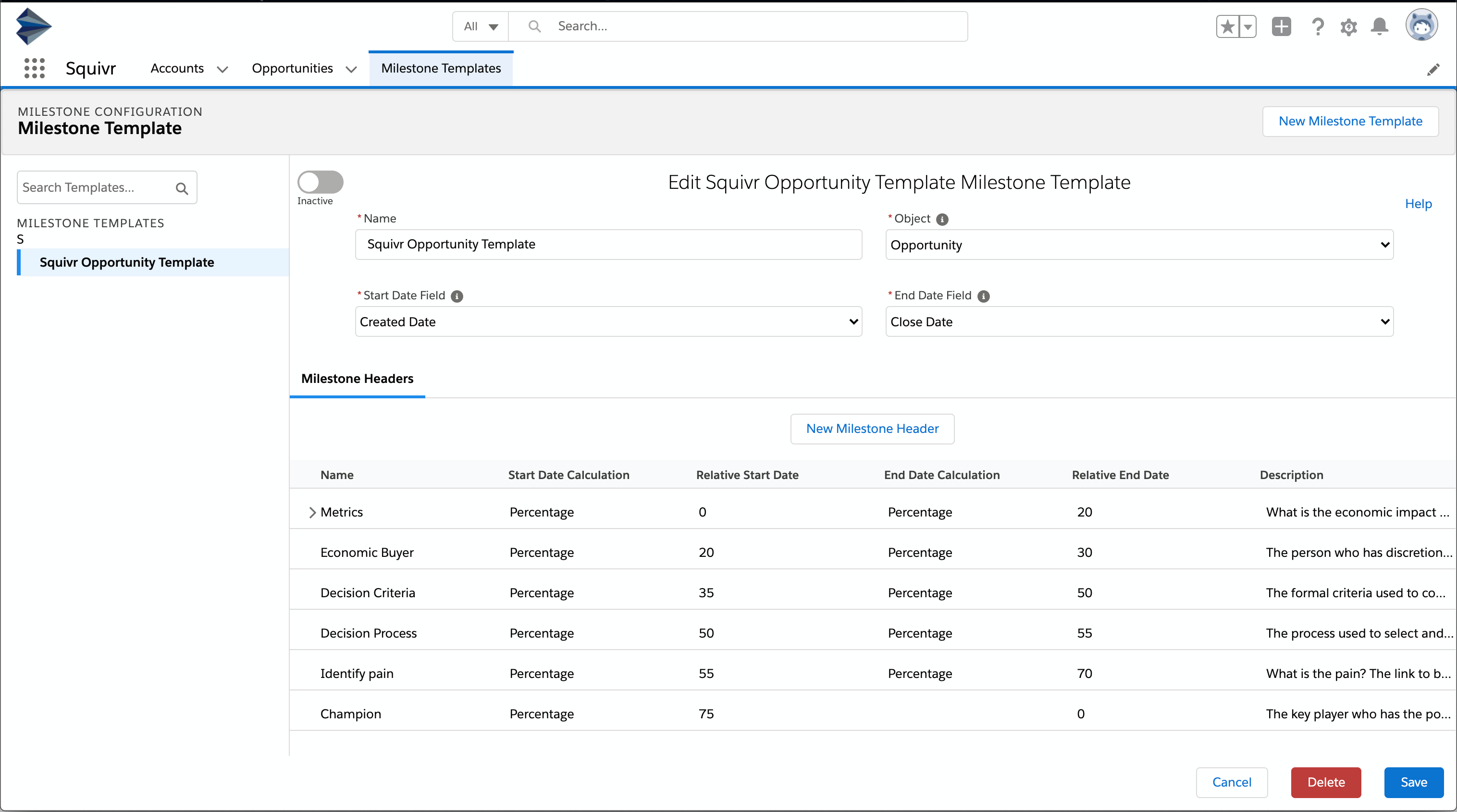Click the Metrics row name
The width and height of the screenshot is (1457, 812).
[342, 512]
